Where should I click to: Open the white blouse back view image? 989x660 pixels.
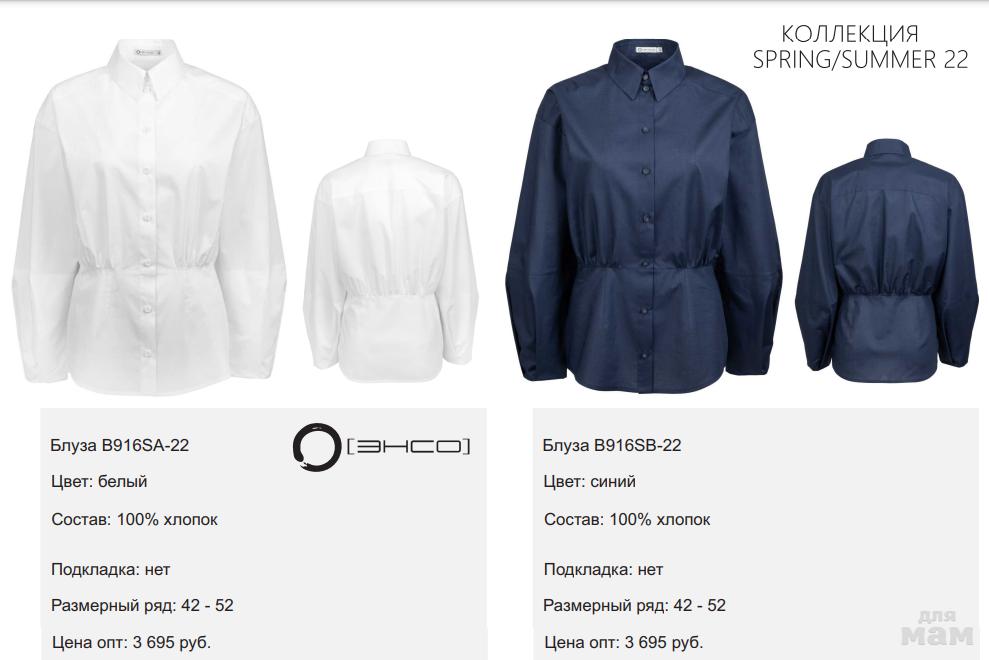pyautogui.click(x=391, y=261)
